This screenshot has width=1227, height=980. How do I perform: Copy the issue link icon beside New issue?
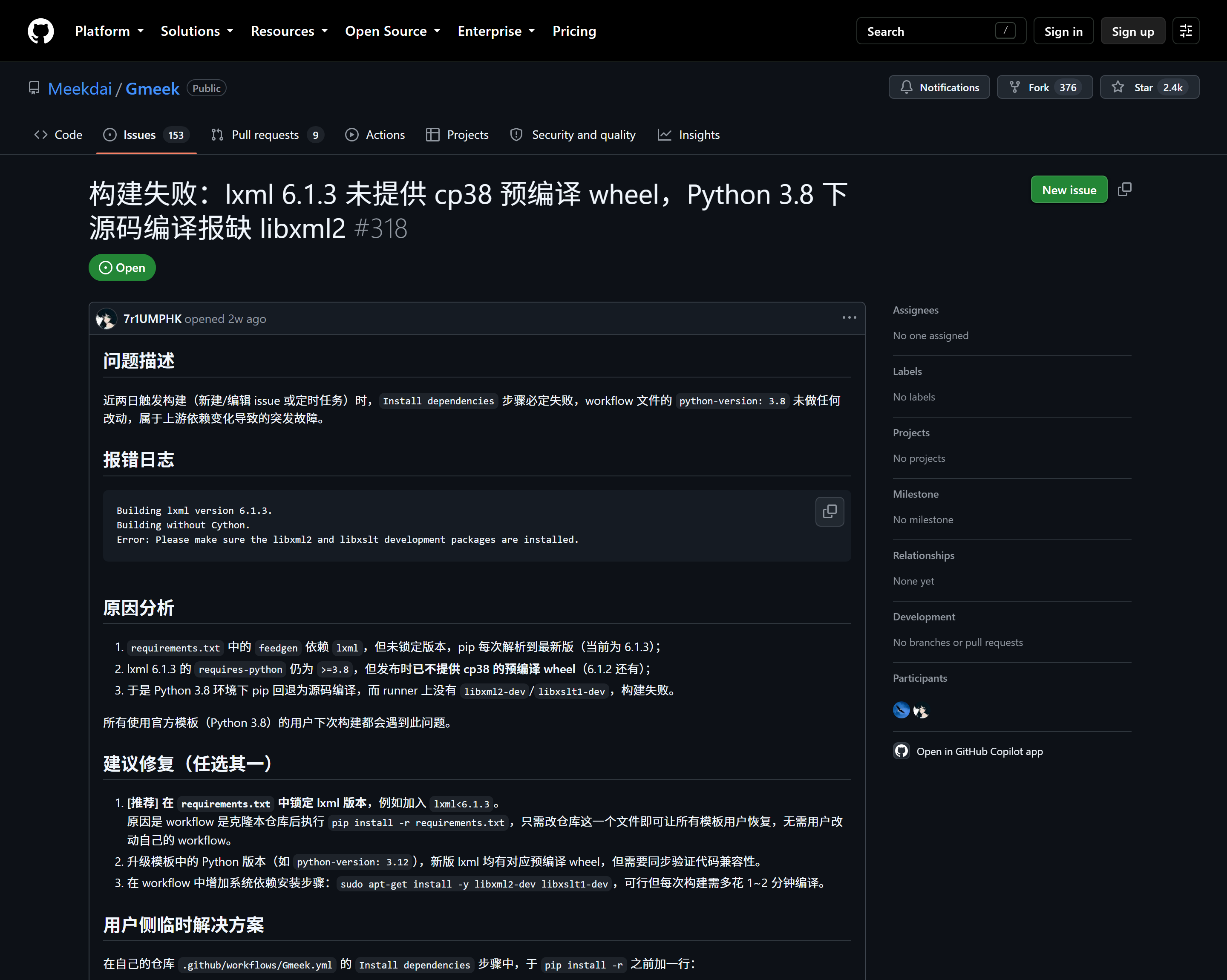tap(1125, 190)
